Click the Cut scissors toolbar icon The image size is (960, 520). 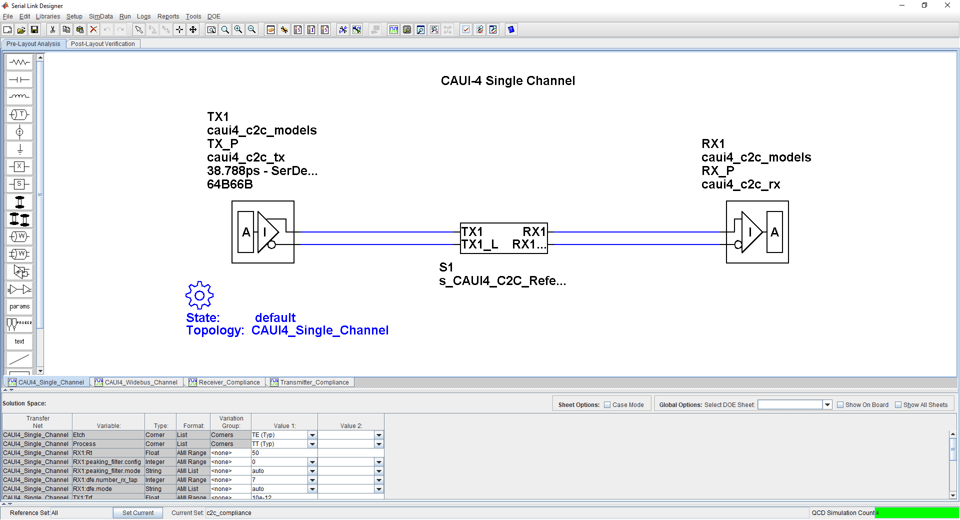click(x=53, y=29)
